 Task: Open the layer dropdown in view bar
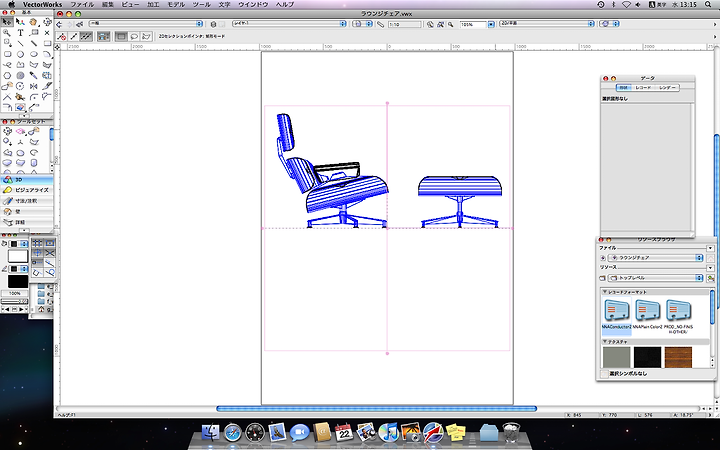coord(289,23)
